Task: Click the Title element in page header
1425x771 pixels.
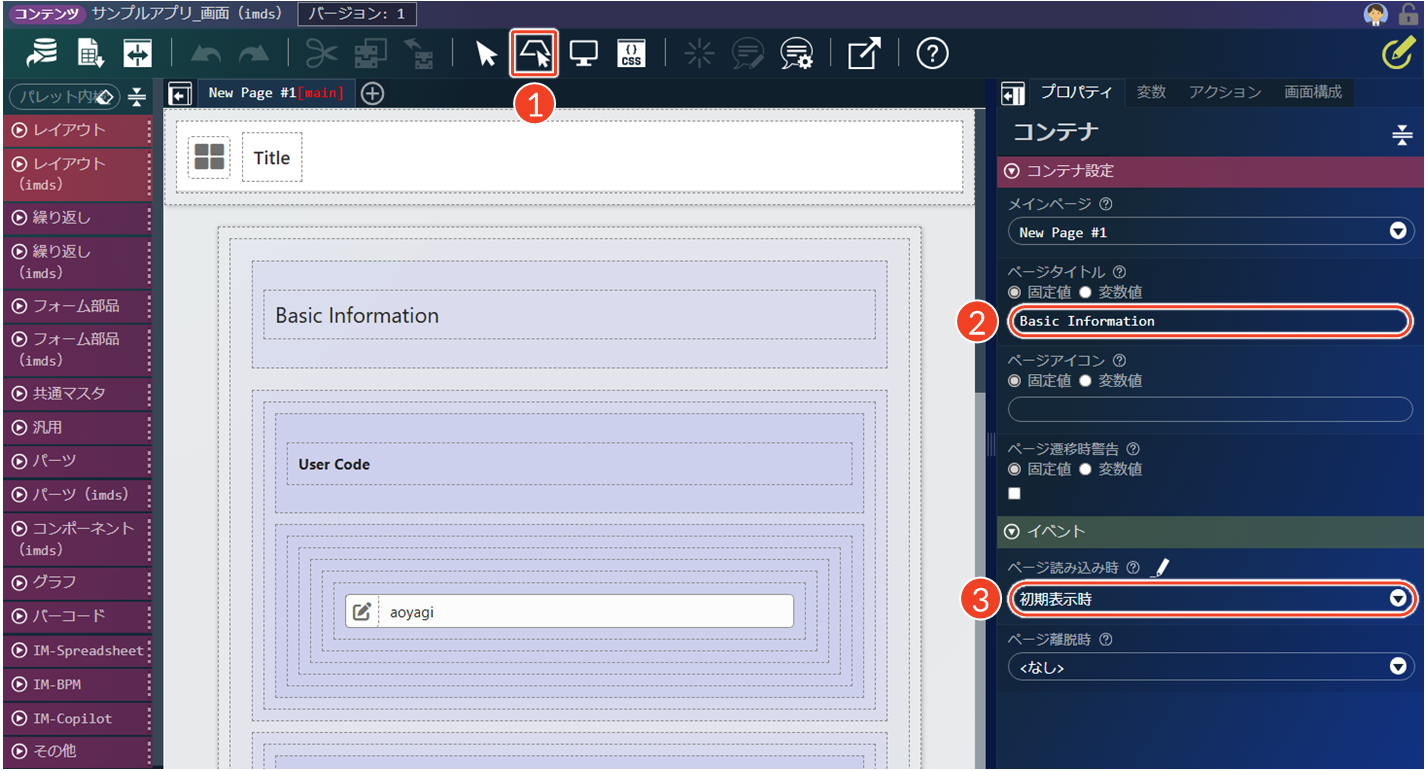Action: pyautogui.click(x=271, y=158)
